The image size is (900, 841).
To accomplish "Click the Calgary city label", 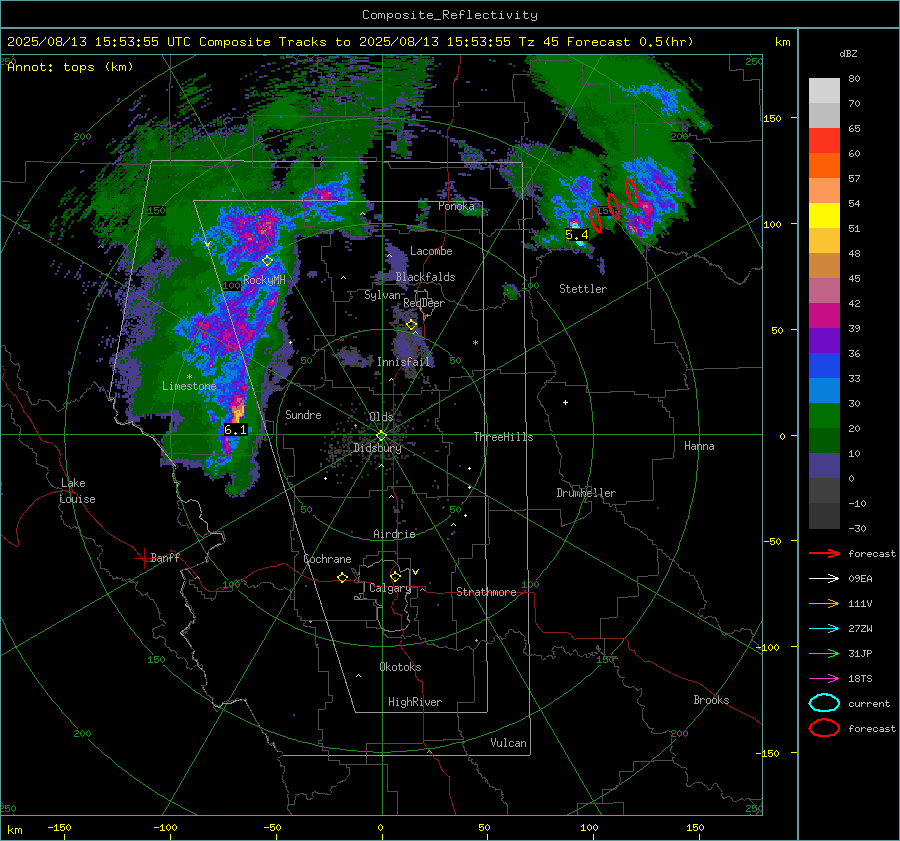I will 390,588.
